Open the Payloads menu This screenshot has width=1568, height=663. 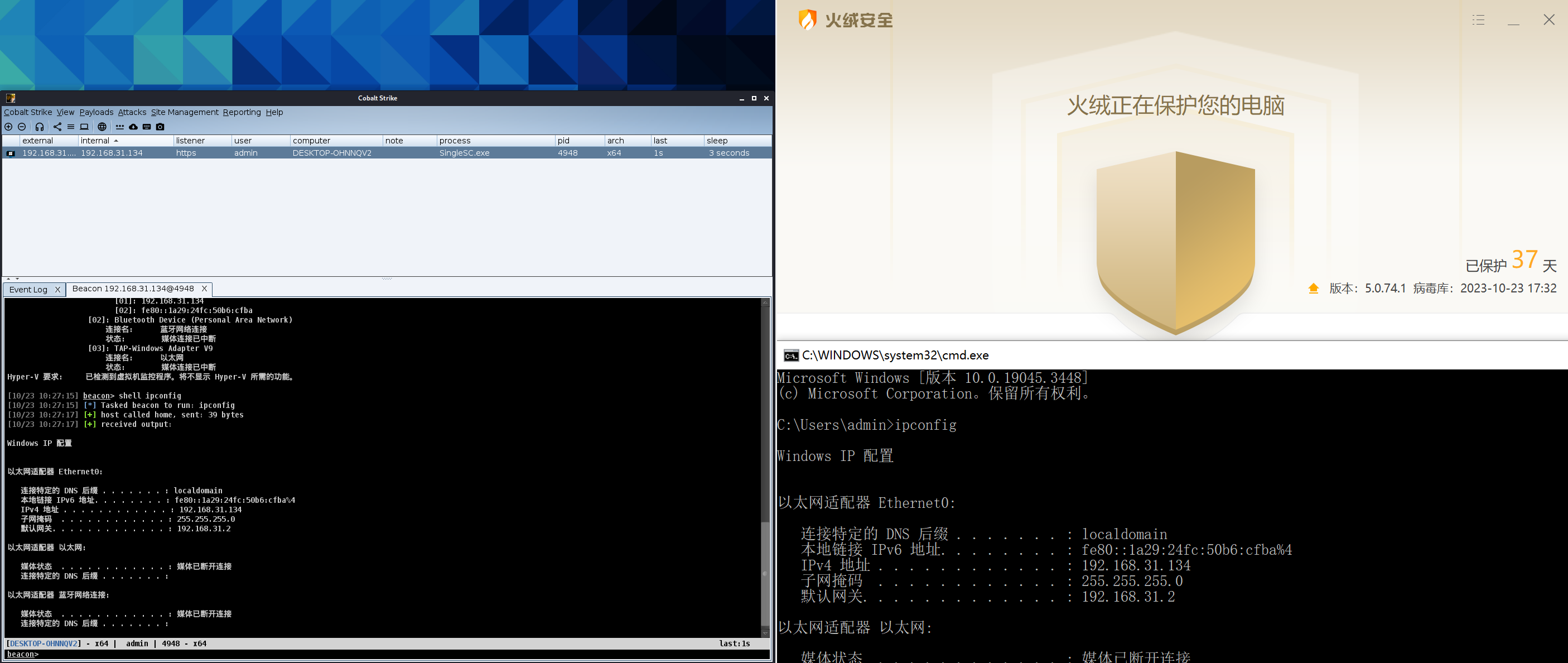(x=96, y=112)
